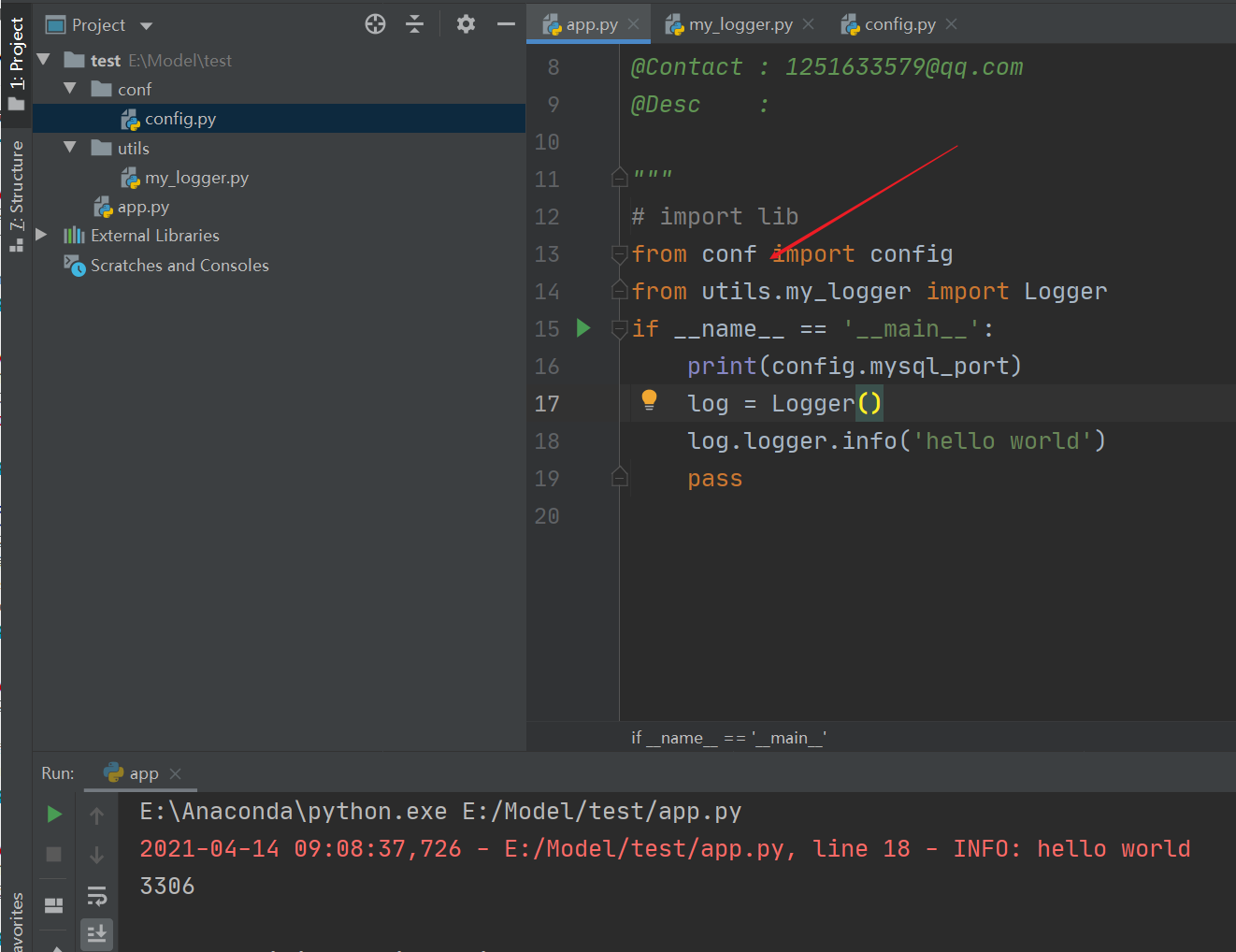This screenshot has width=1236, height=952.
Task: Open the 1: Project side tool window tab
Action: click(16, 63)
